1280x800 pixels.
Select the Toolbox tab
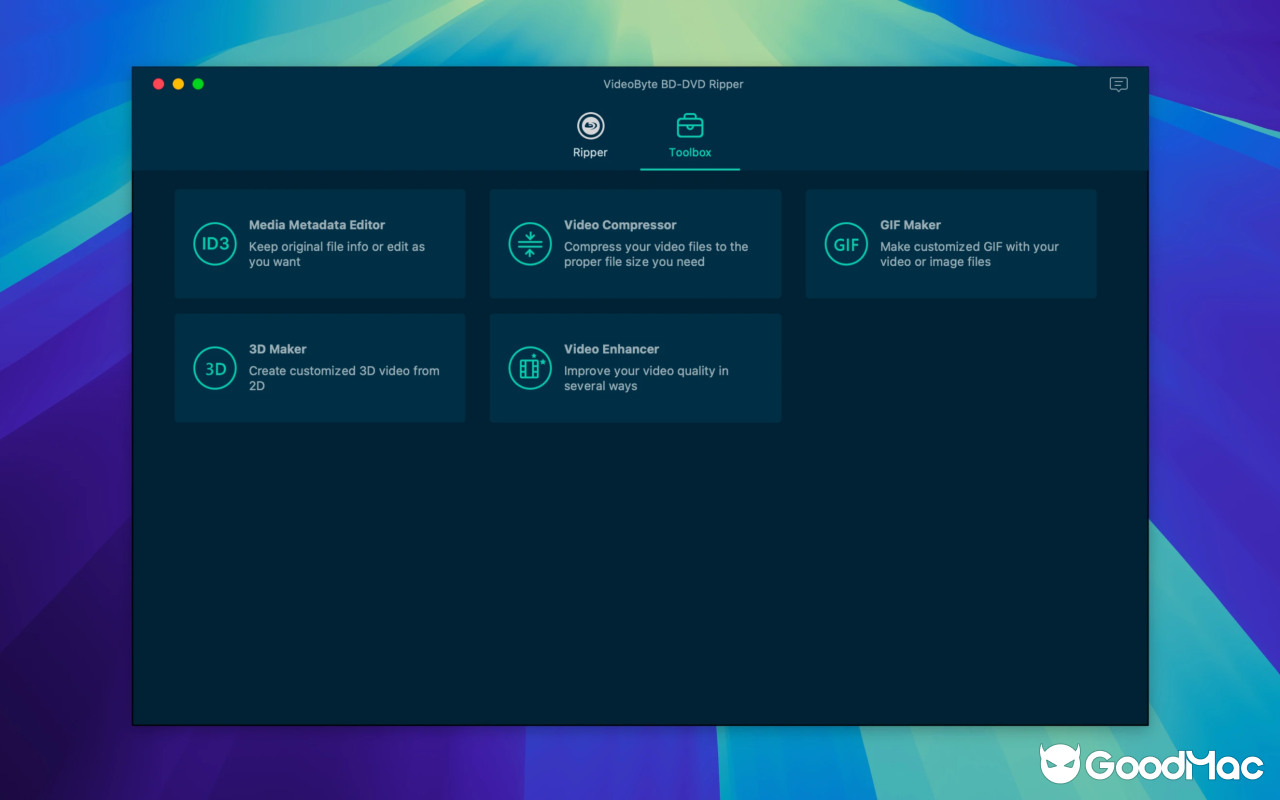(x=689, y=136)
